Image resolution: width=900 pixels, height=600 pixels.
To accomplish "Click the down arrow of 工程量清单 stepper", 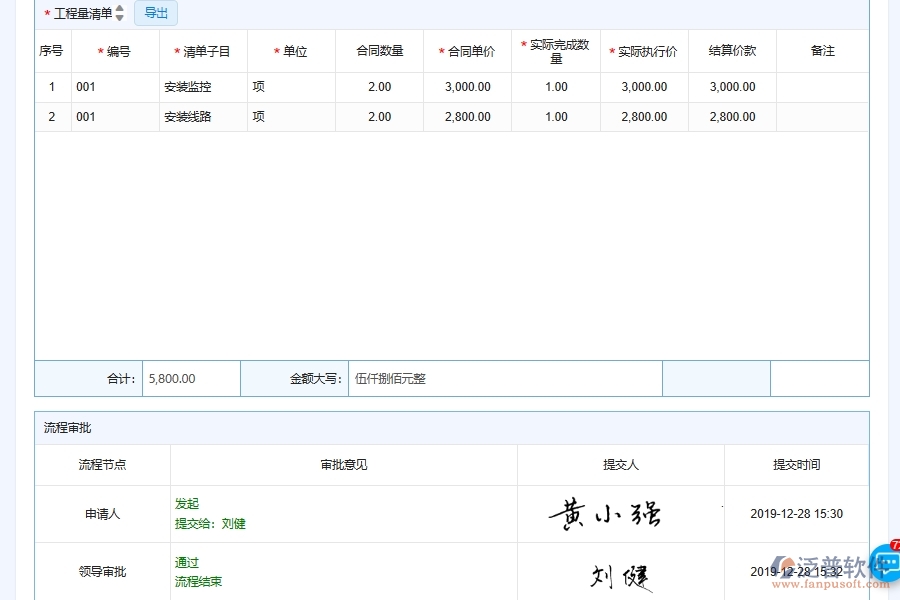I will click(x=120, y=17).
